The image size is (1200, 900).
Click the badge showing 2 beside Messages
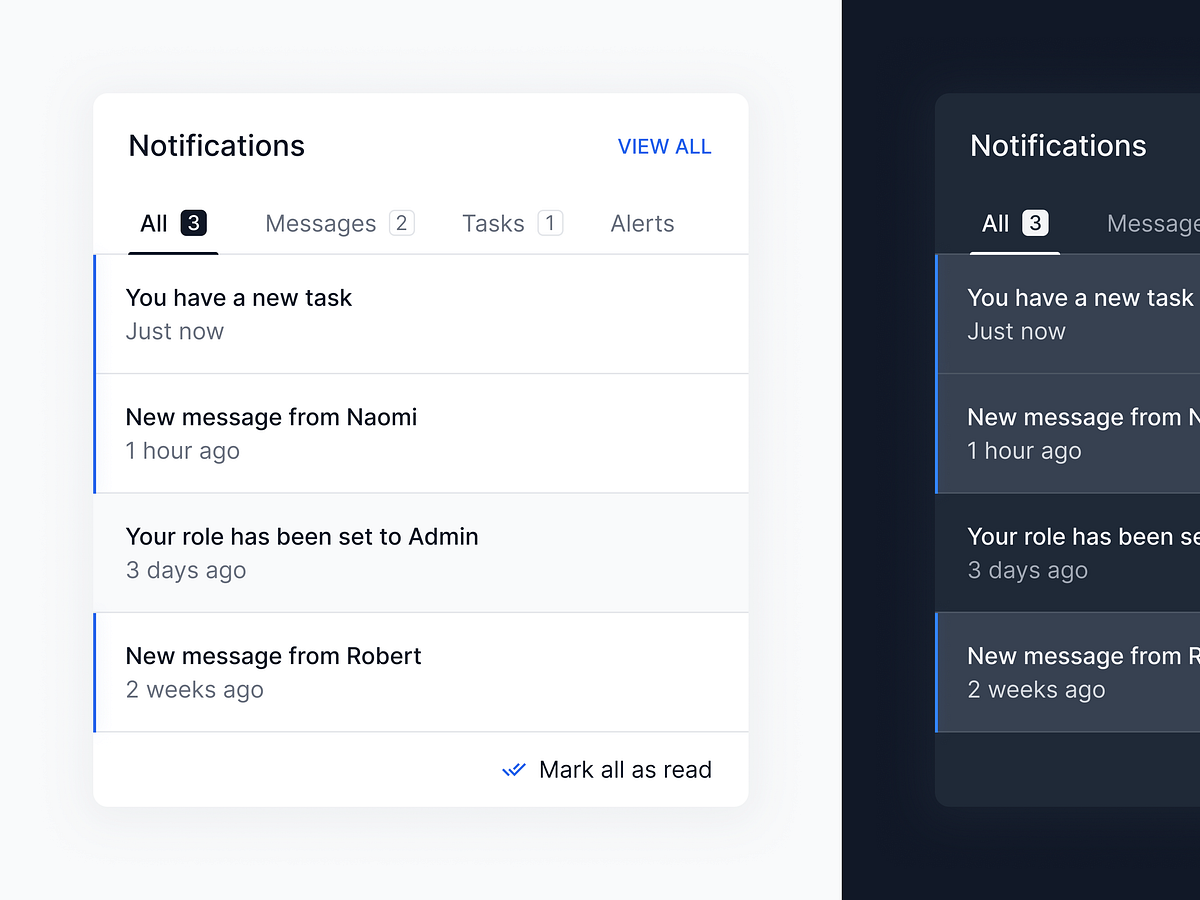coord(403,222)
